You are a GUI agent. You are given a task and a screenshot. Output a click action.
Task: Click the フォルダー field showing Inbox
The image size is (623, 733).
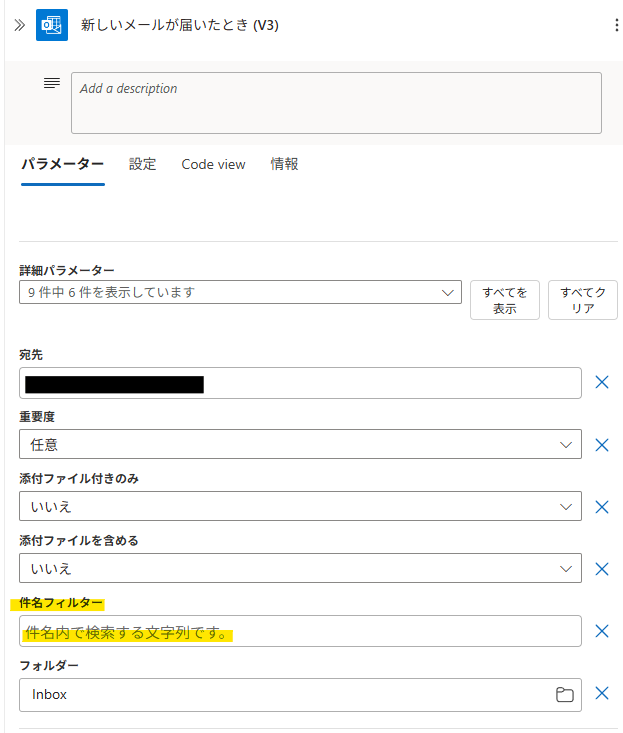(300, 695)
